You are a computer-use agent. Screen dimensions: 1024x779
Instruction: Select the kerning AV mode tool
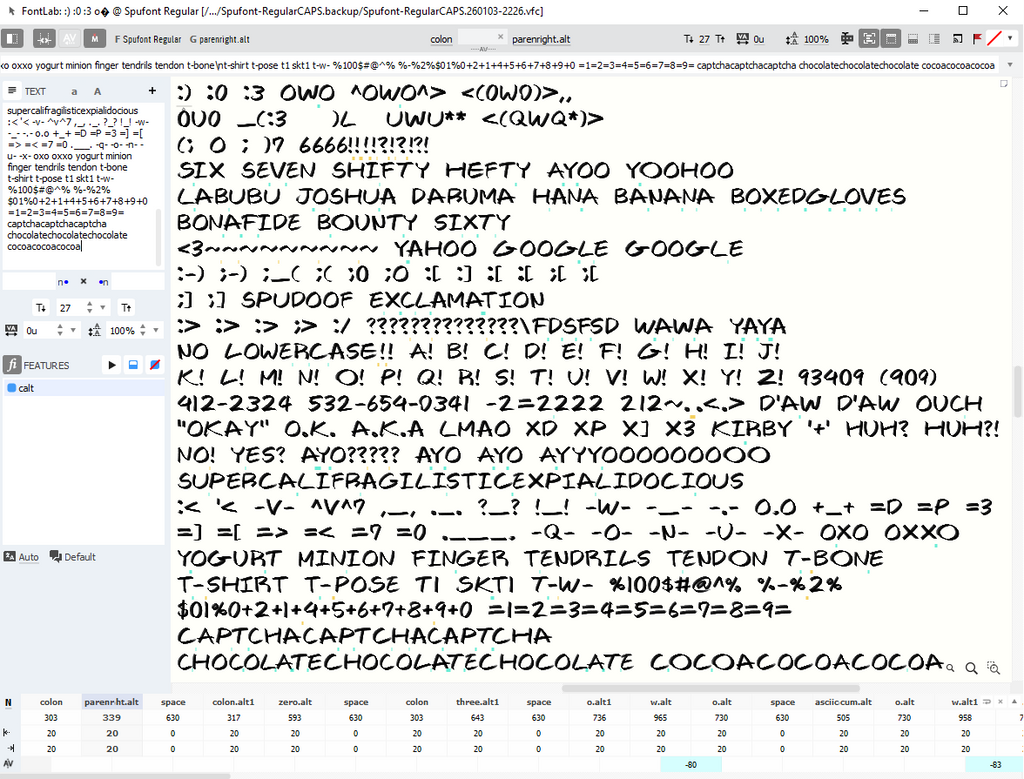[69, 39]
